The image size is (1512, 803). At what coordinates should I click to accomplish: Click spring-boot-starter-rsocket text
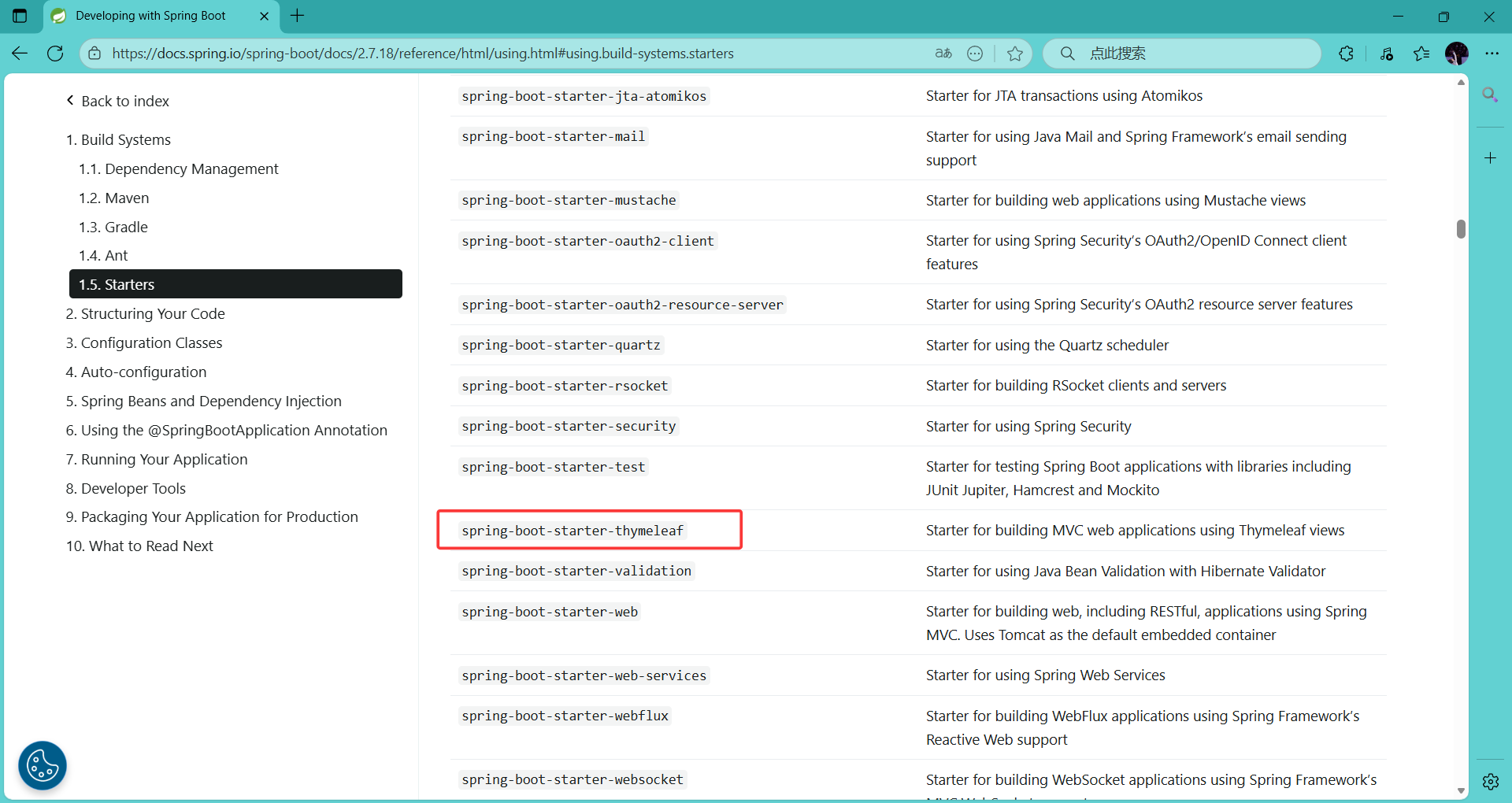click(565, 386)
